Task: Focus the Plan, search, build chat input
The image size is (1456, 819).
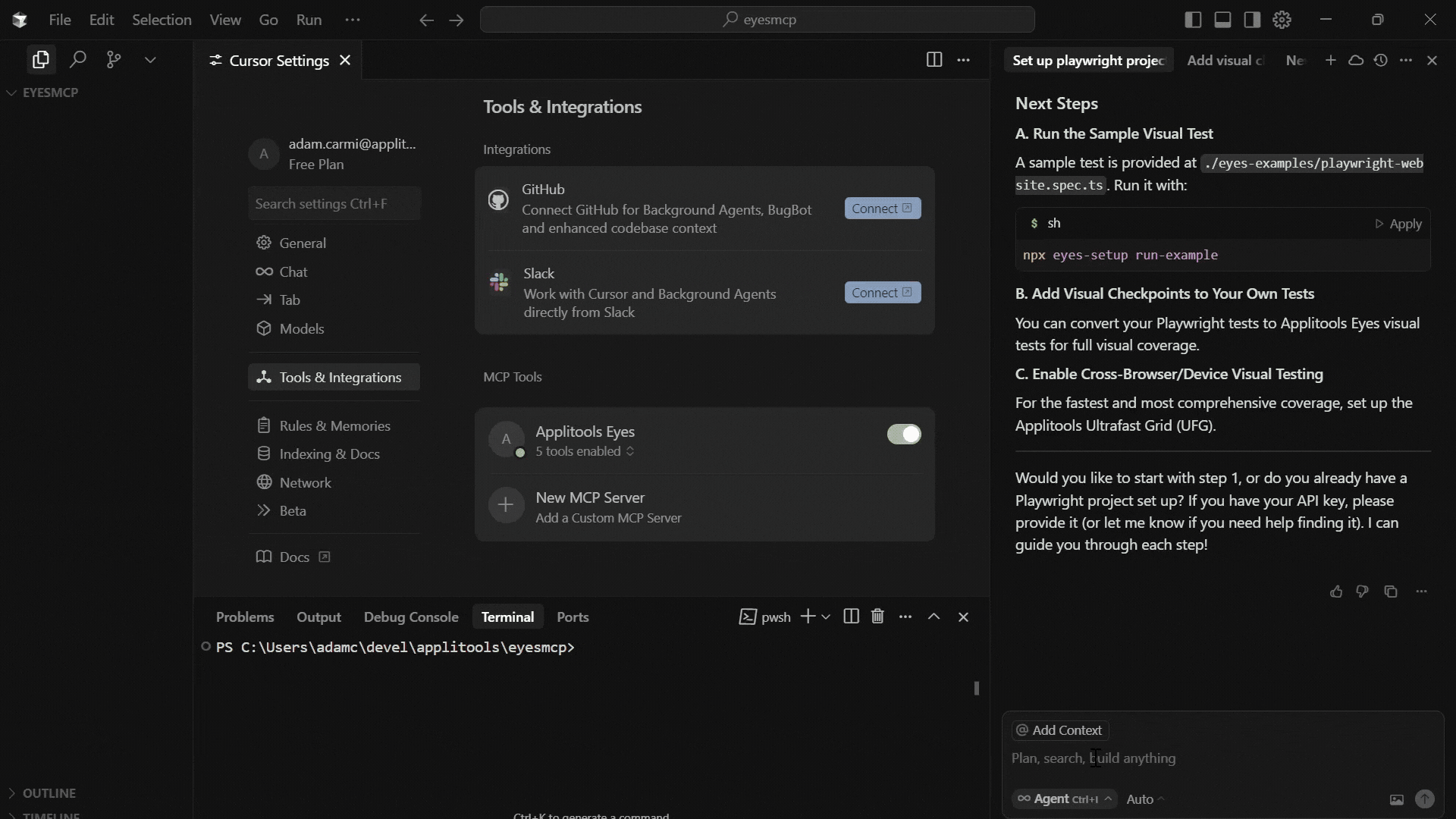Action: point(1221,758)
